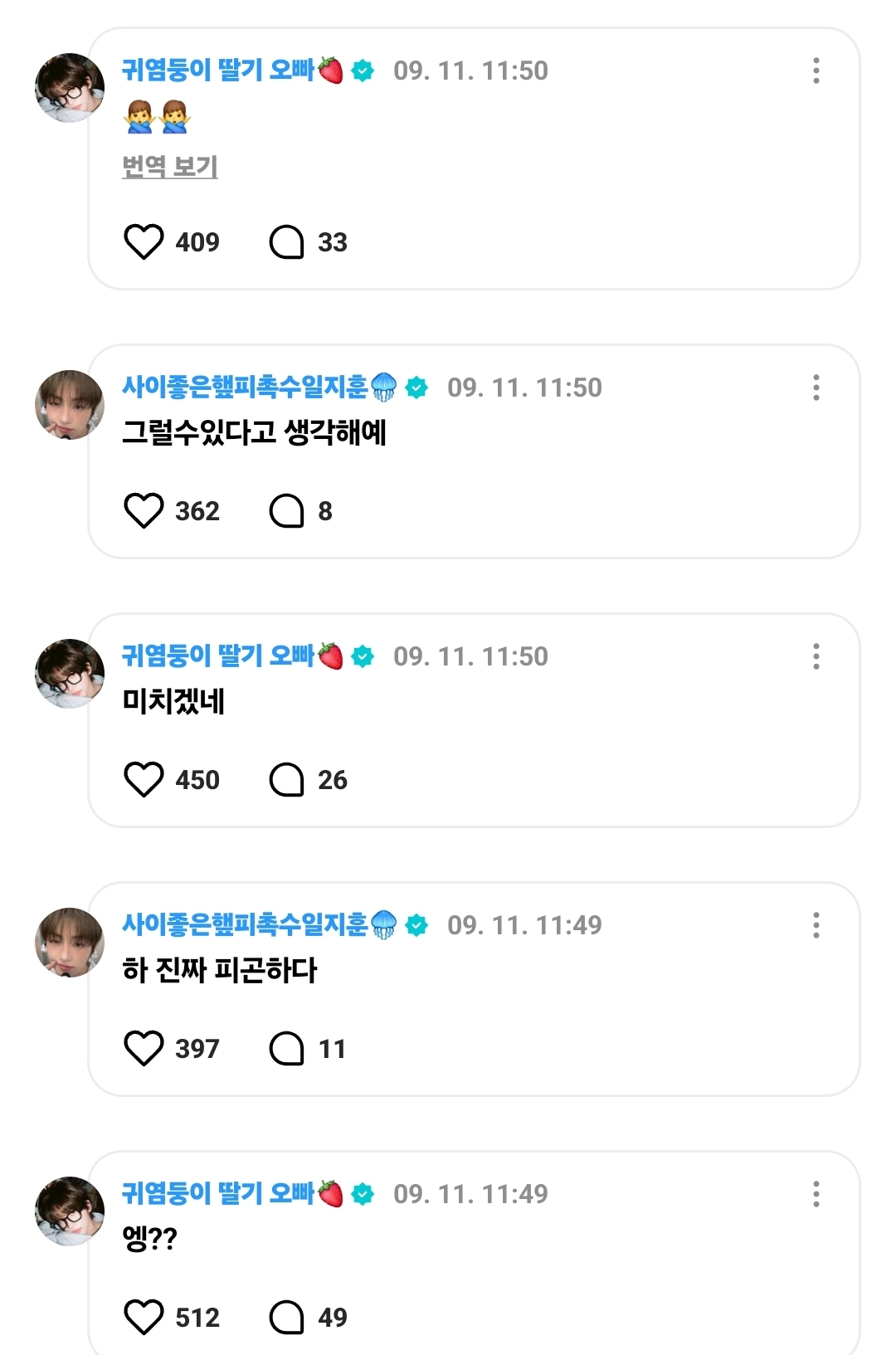The image size is (896, 1355).
Task: Open more options on 그럴수있다고 생각해예 post
Action: click(816, 388)
